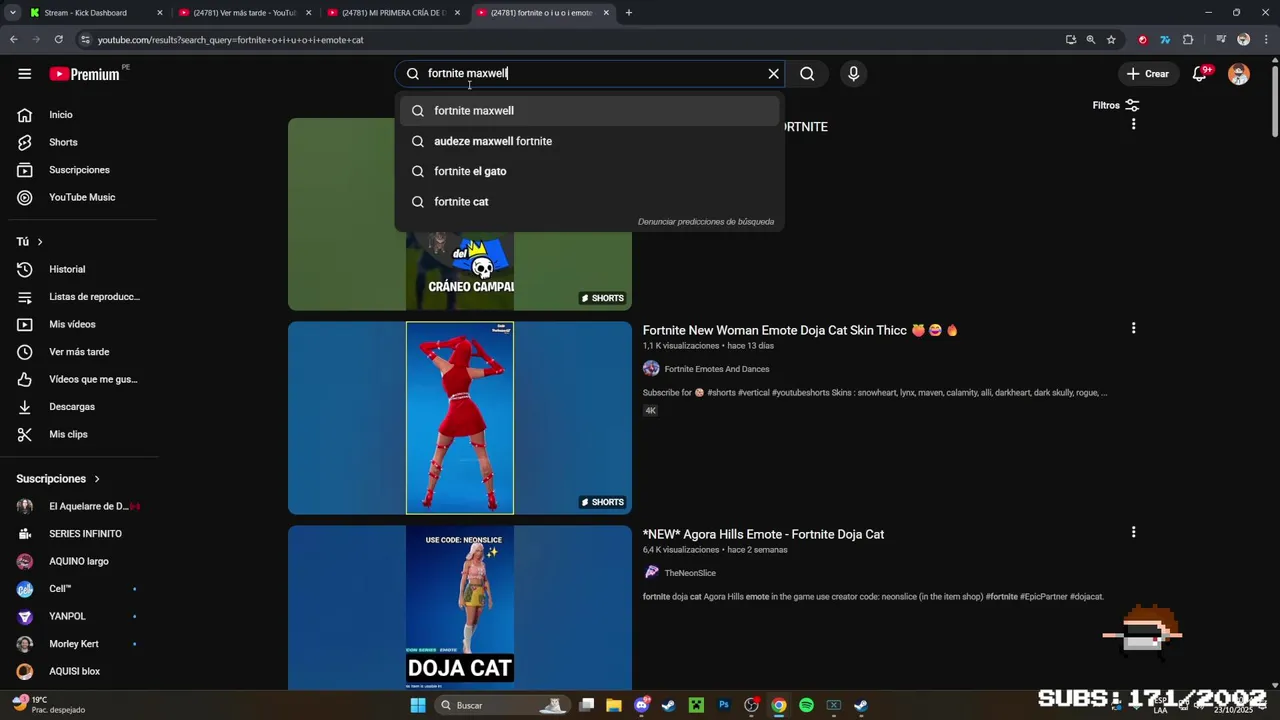Open the Crear upload menu
1280x720 pixels.
(x=1147, y=74)
